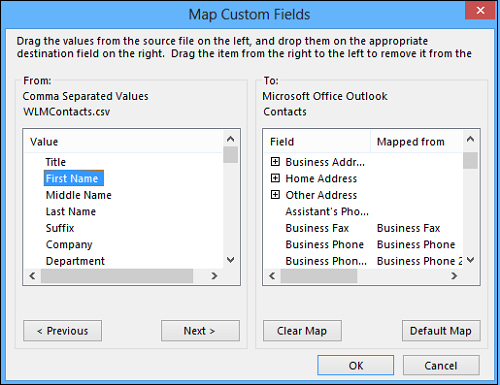Viewport: 500px width, 385px height.
Task: Click left scroll arrow in Value list
Action: point(32,276)
